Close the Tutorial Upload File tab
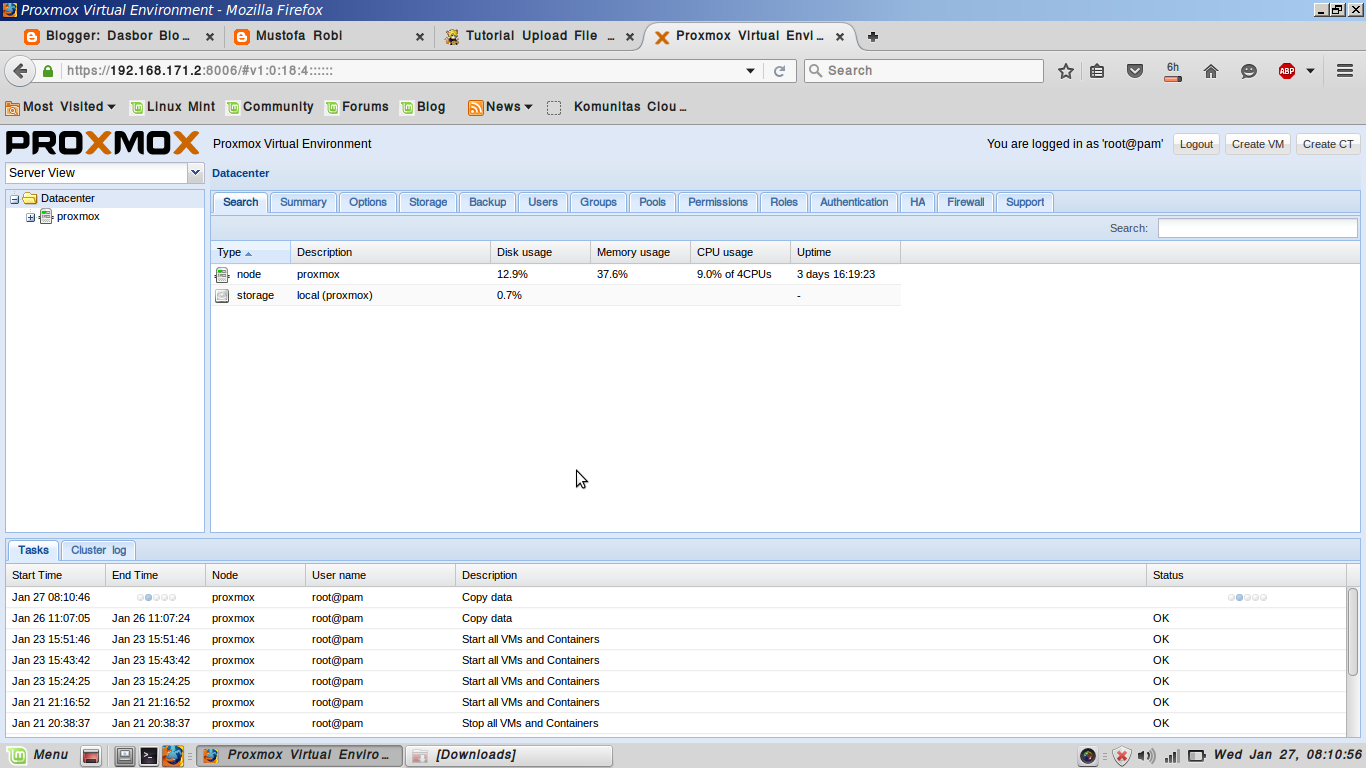Image resolution: width=1366 pixels, height=768 pixels. pos(630,37)
